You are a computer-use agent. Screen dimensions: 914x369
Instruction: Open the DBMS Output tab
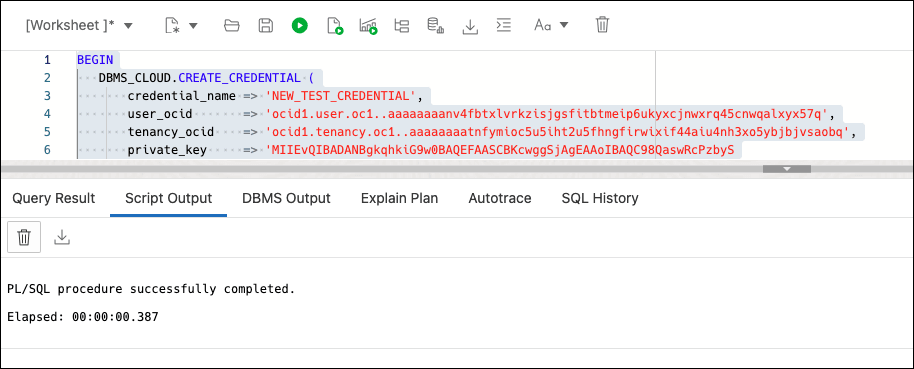(286, 198)
